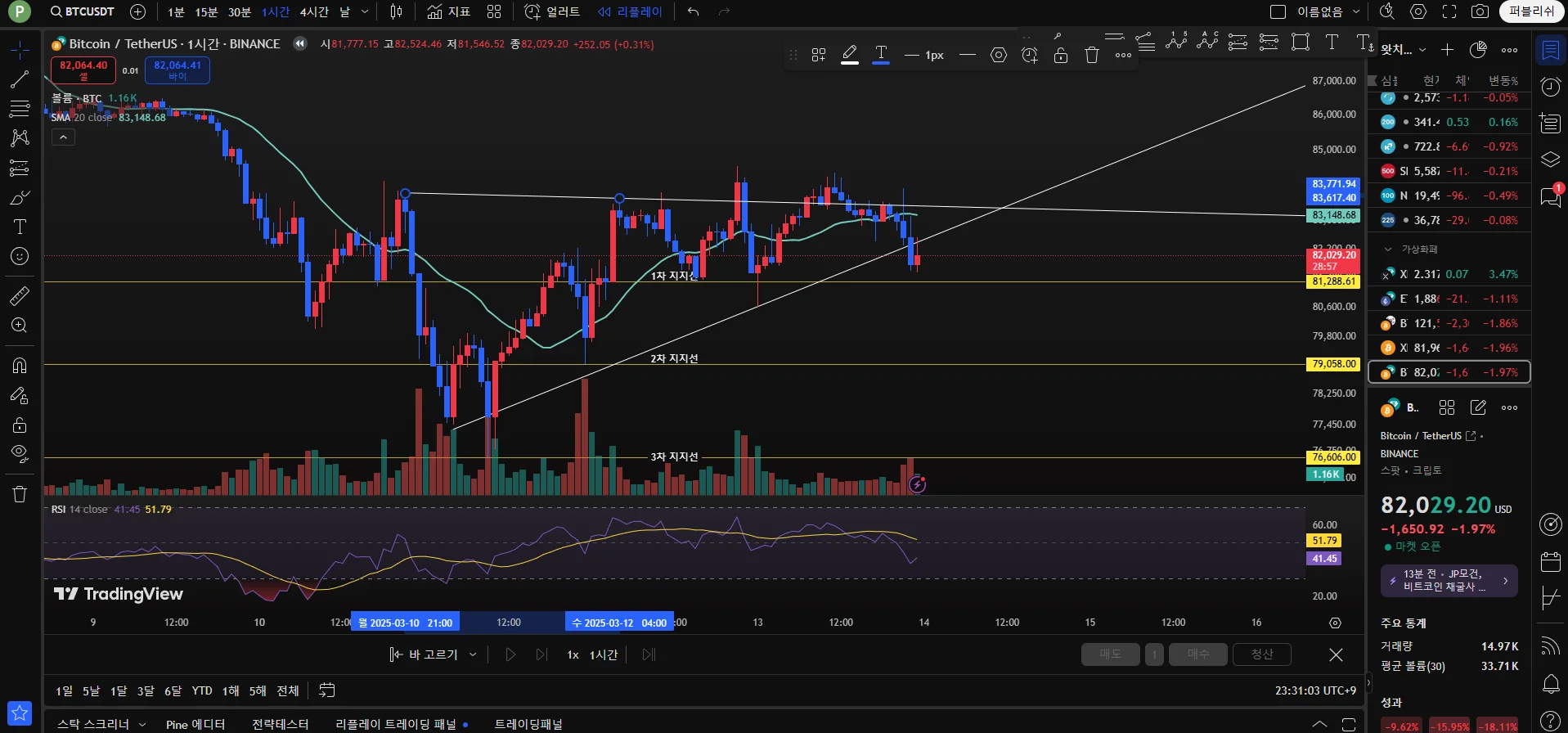
Task: Open the Pine 에디터 tab
Action: (195, 724)
